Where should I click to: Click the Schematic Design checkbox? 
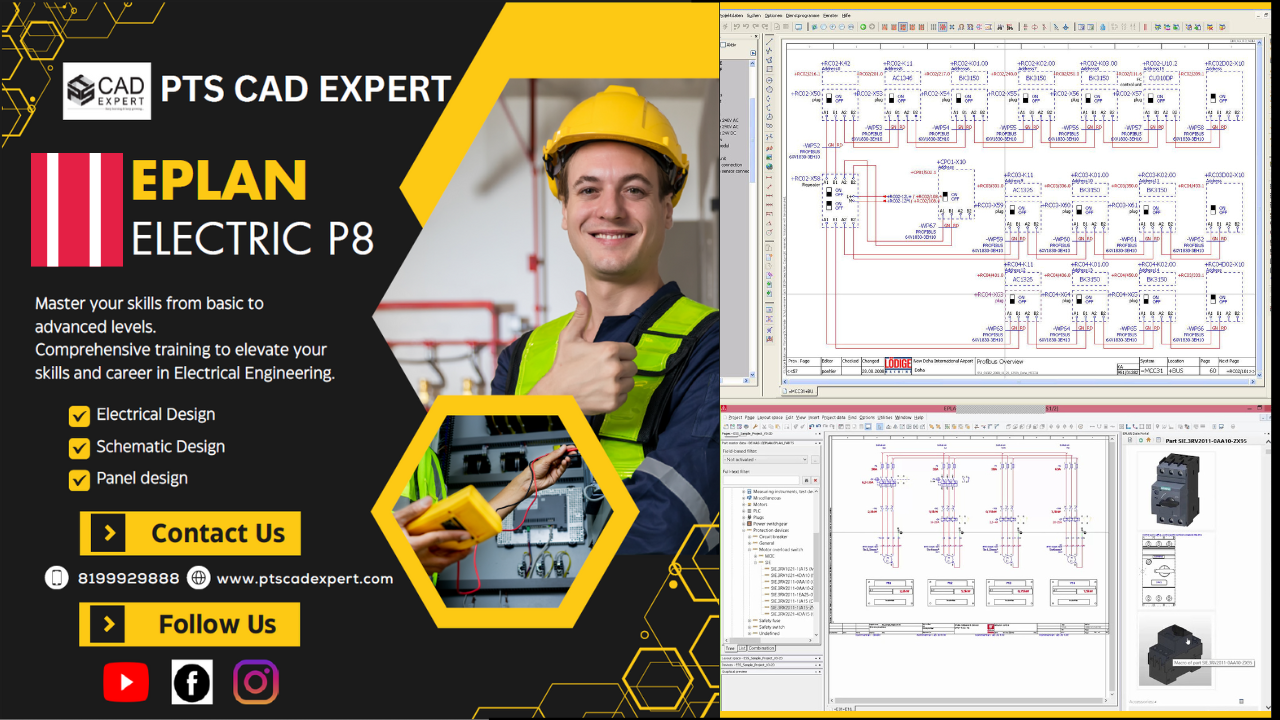[79, 447]
